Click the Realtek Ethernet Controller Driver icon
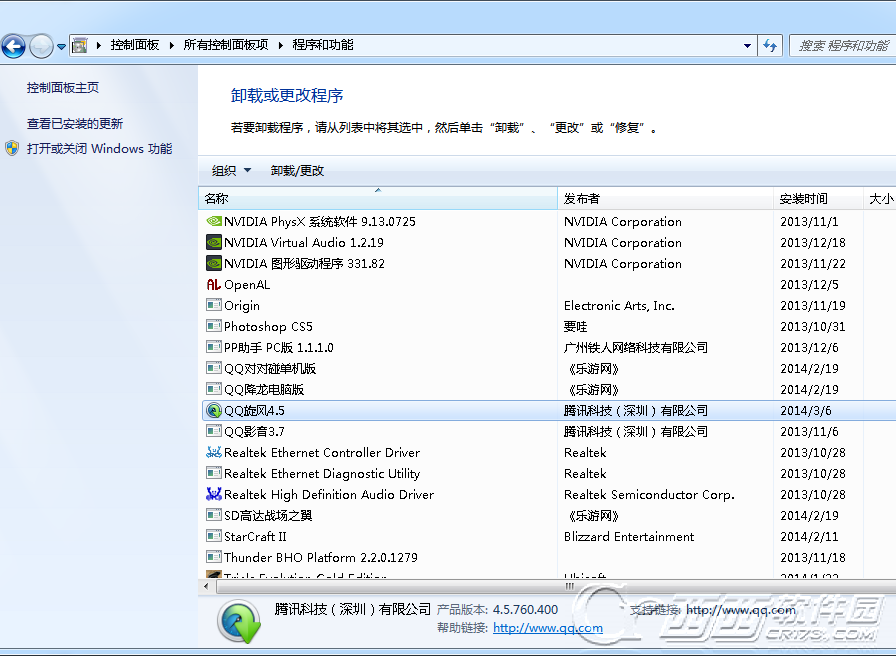This screenshot has height=656, width=896. [214, 453]
